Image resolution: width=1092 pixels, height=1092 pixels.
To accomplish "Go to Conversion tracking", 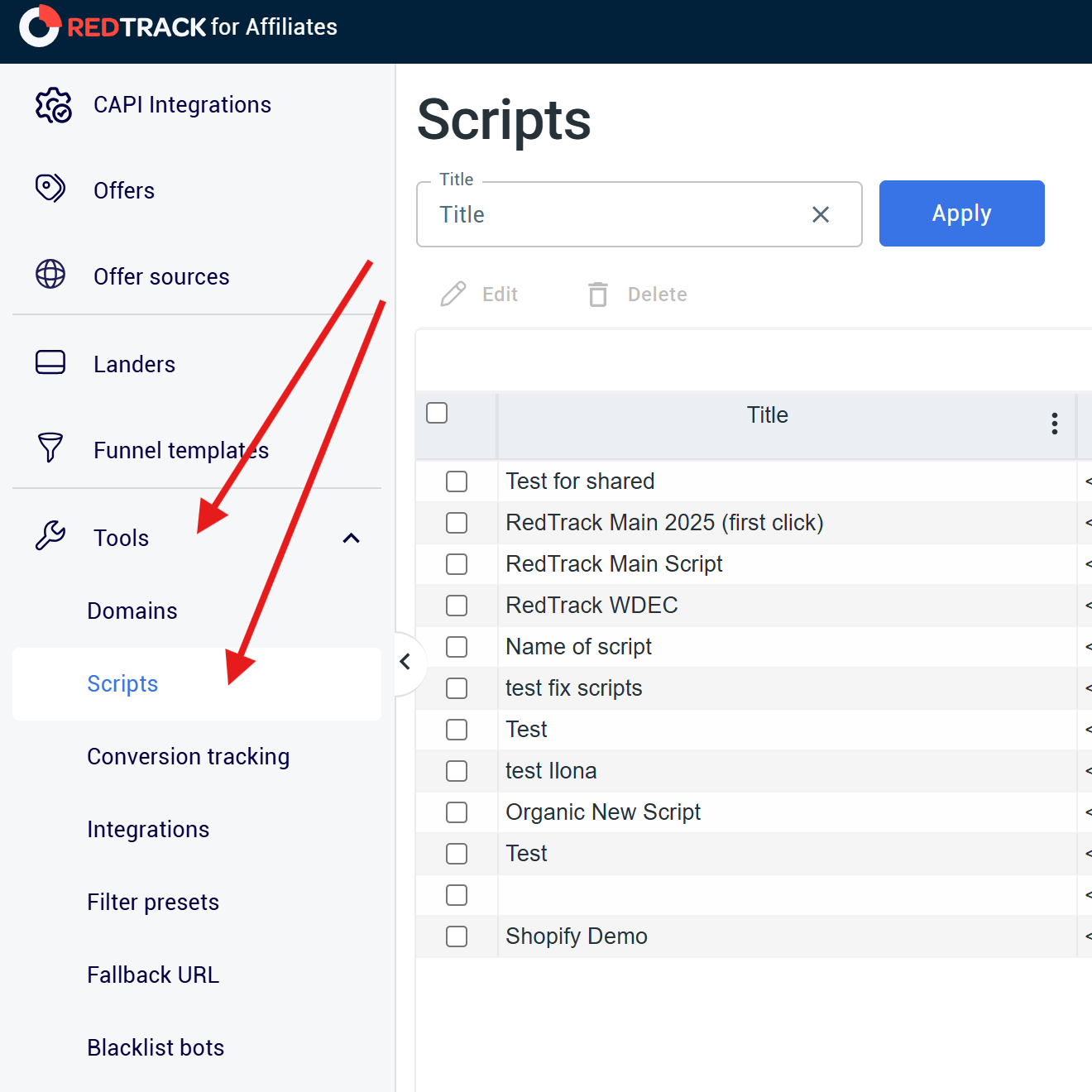I will point(189,757).
